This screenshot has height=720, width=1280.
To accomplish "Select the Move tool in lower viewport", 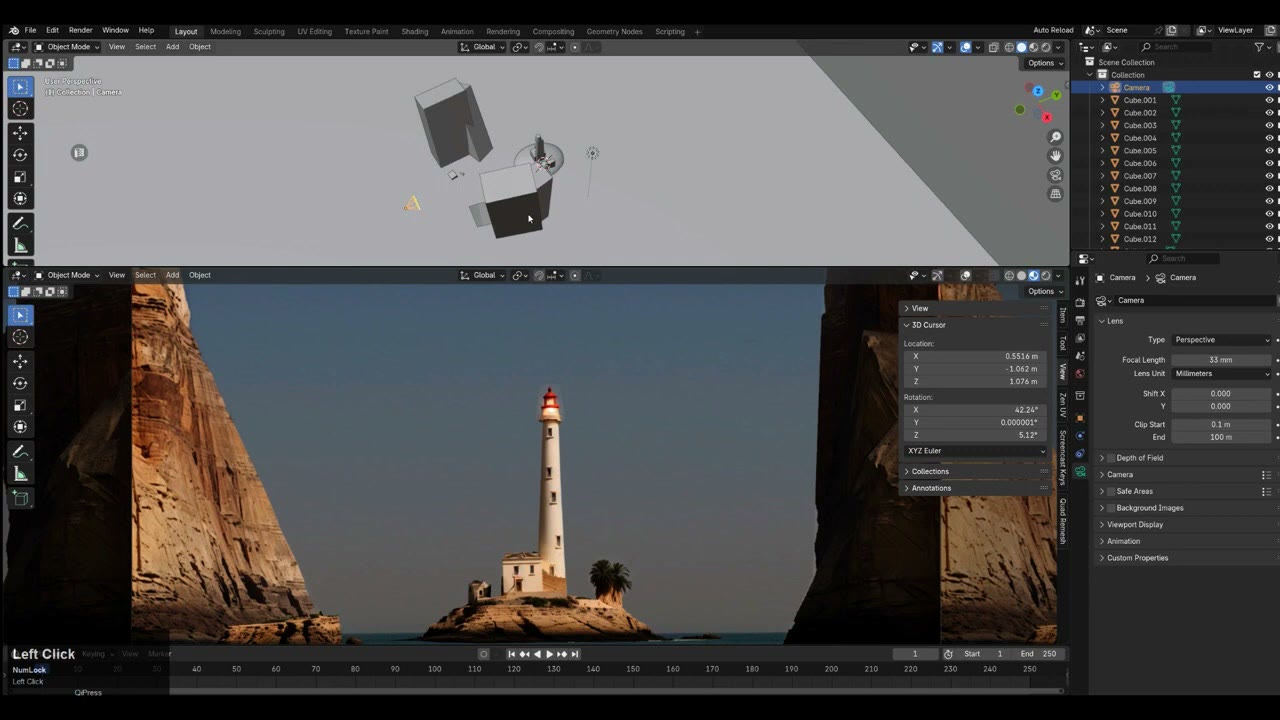I will (20, 361).
